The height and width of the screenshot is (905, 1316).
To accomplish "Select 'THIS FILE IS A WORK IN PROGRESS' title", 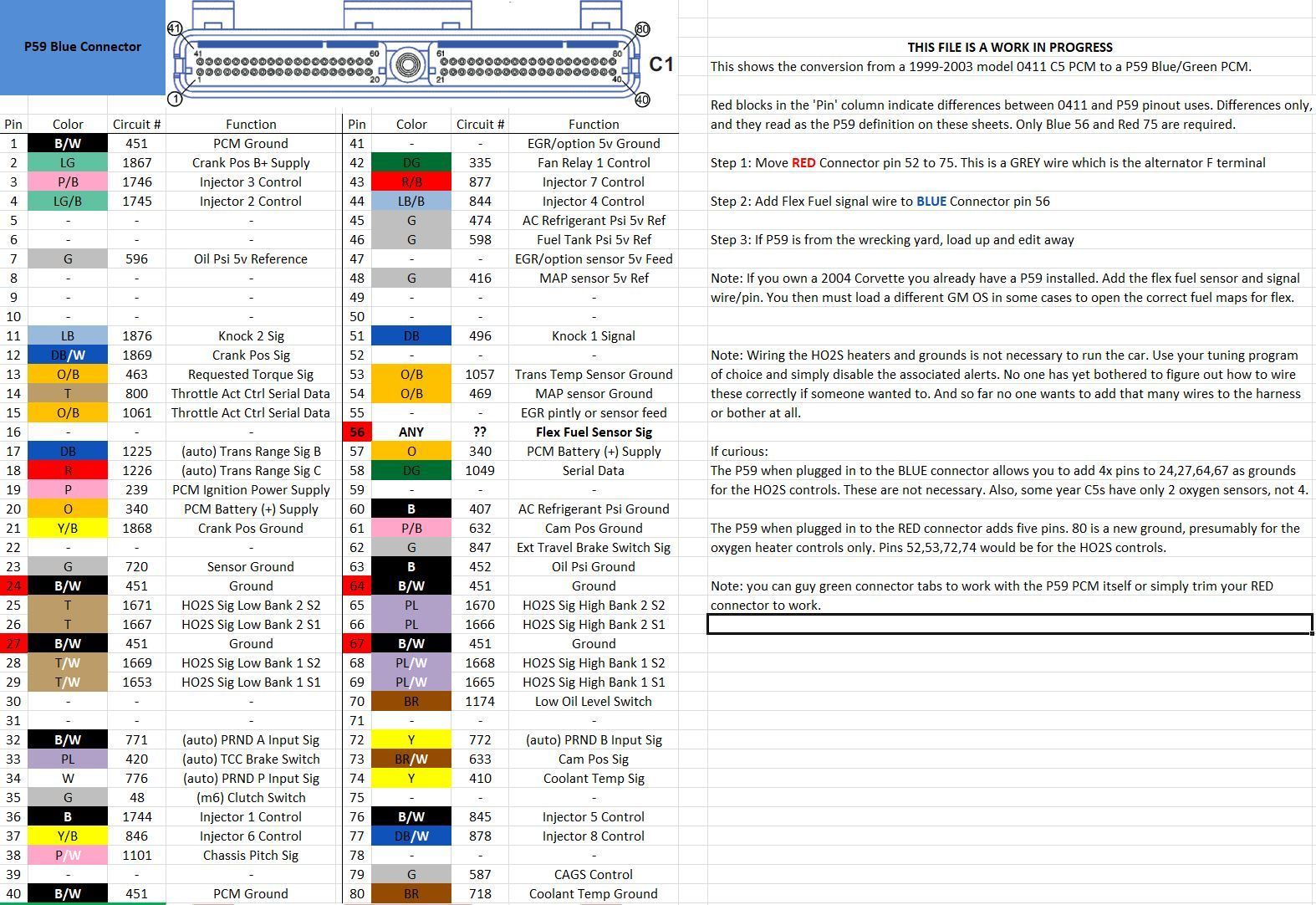I will pos(1010,48).
